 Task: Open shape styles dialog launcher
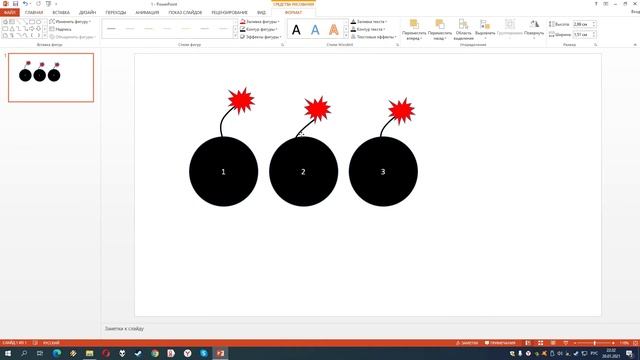pyautogui.click(x=282, y=45)
